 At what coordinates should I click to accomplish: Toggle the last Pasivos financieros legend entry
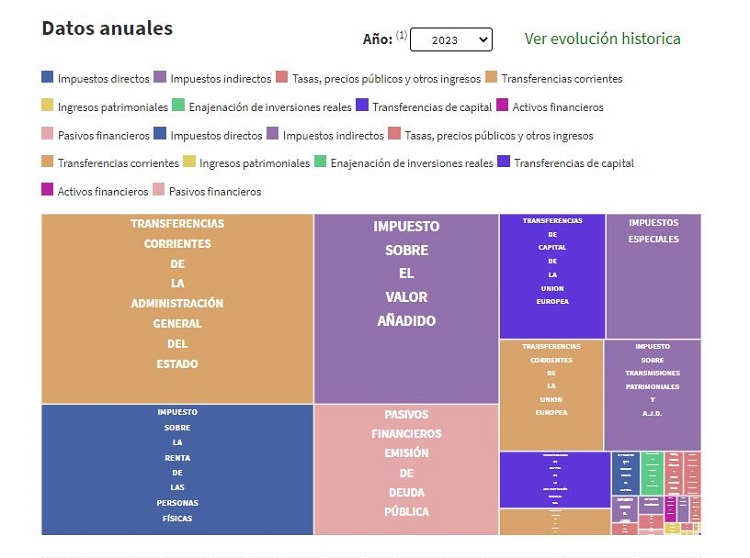pyautogui.click(x=215, y=190)
